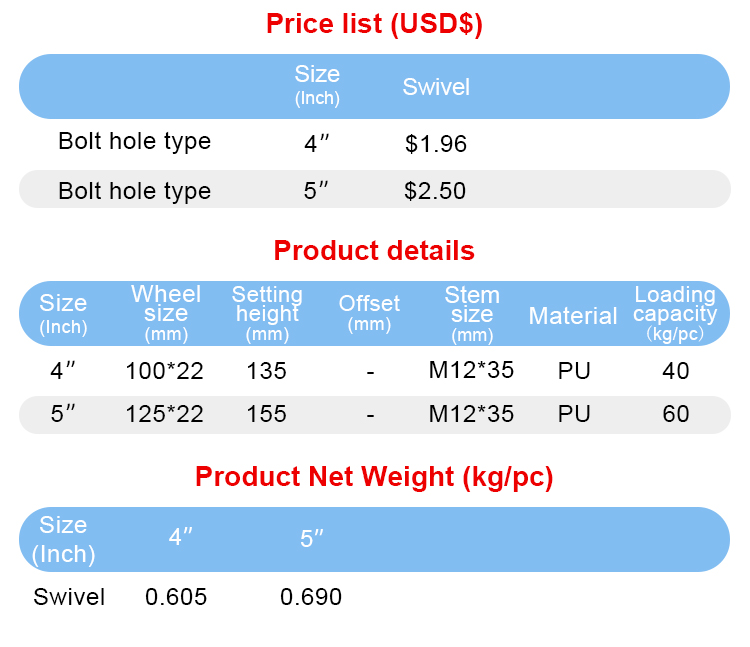The height and width of the screenshot is (647, 750).
Task: Click the "Wheel size" column header
Action: pos(166,312)
